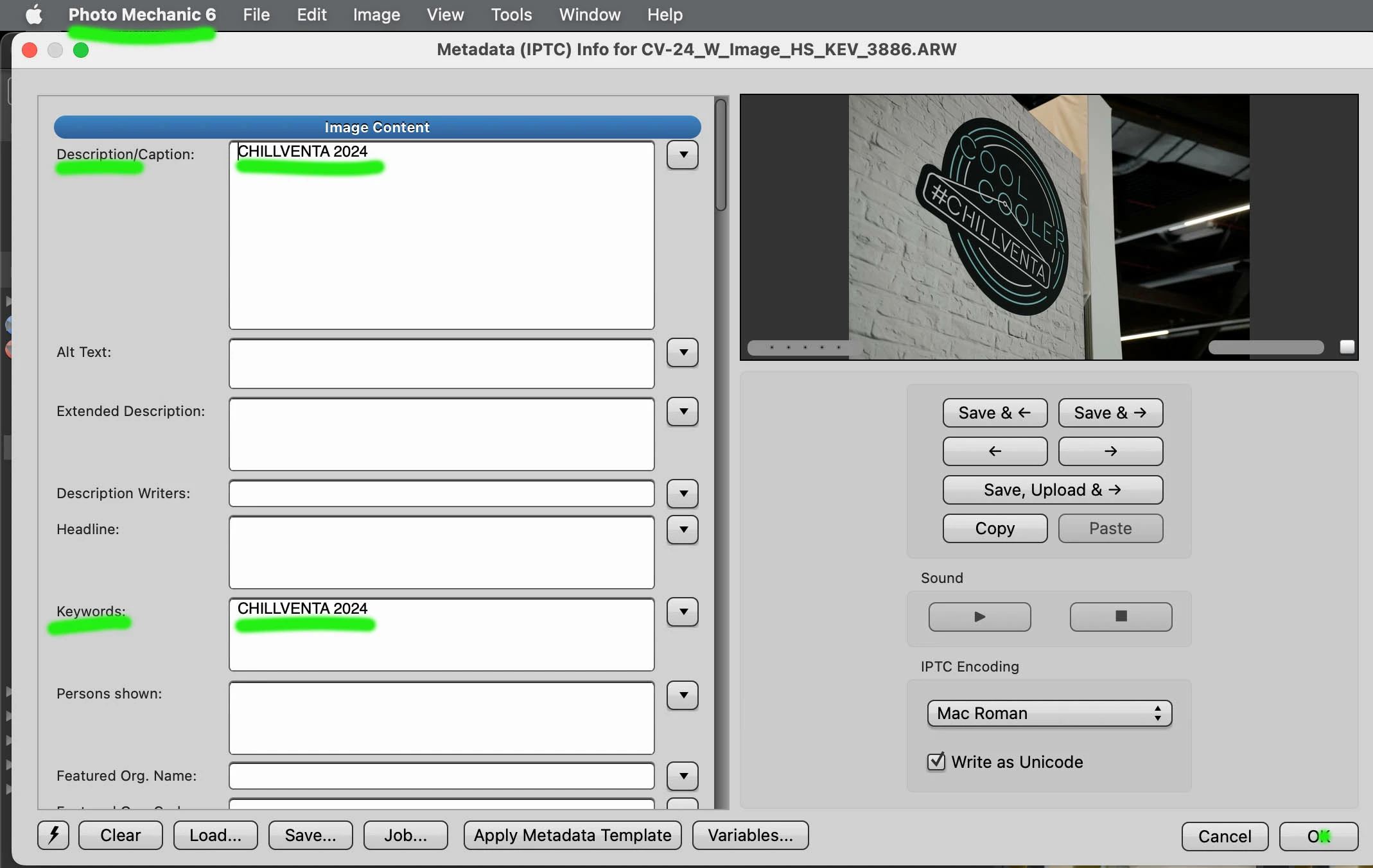Toggle the Write as Unicode checkbox

point(936,762)
